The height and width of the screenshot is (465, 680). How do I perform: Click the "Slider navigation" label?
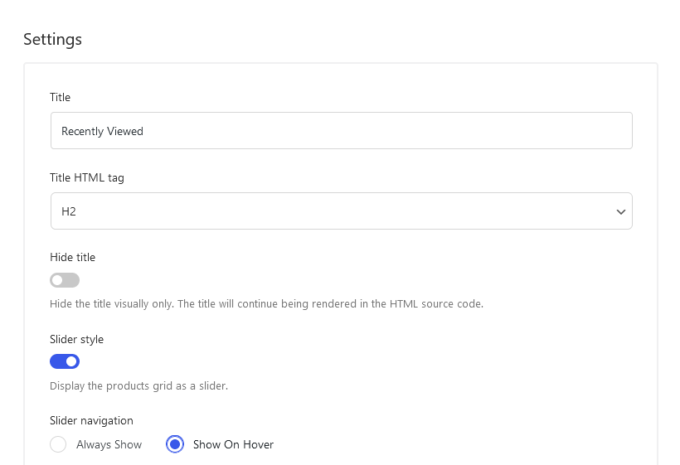point(91,421)
